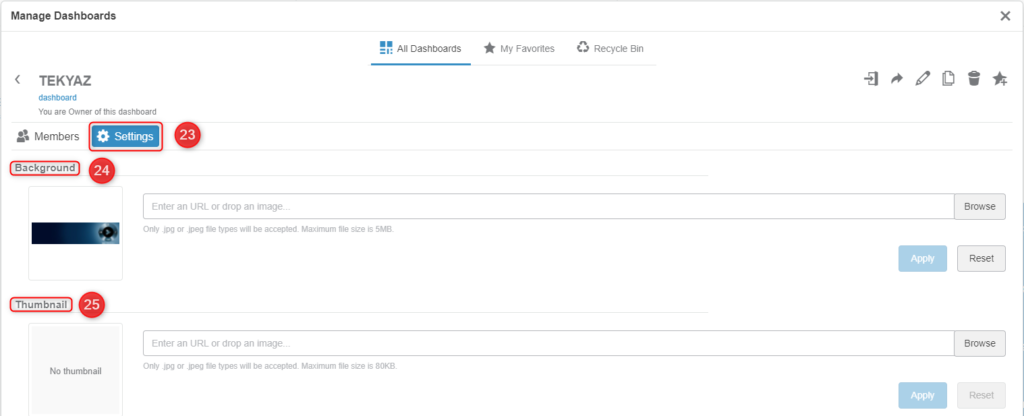Apply the Background image
The width and height of the screenshot is (1024, 416).
923,259
